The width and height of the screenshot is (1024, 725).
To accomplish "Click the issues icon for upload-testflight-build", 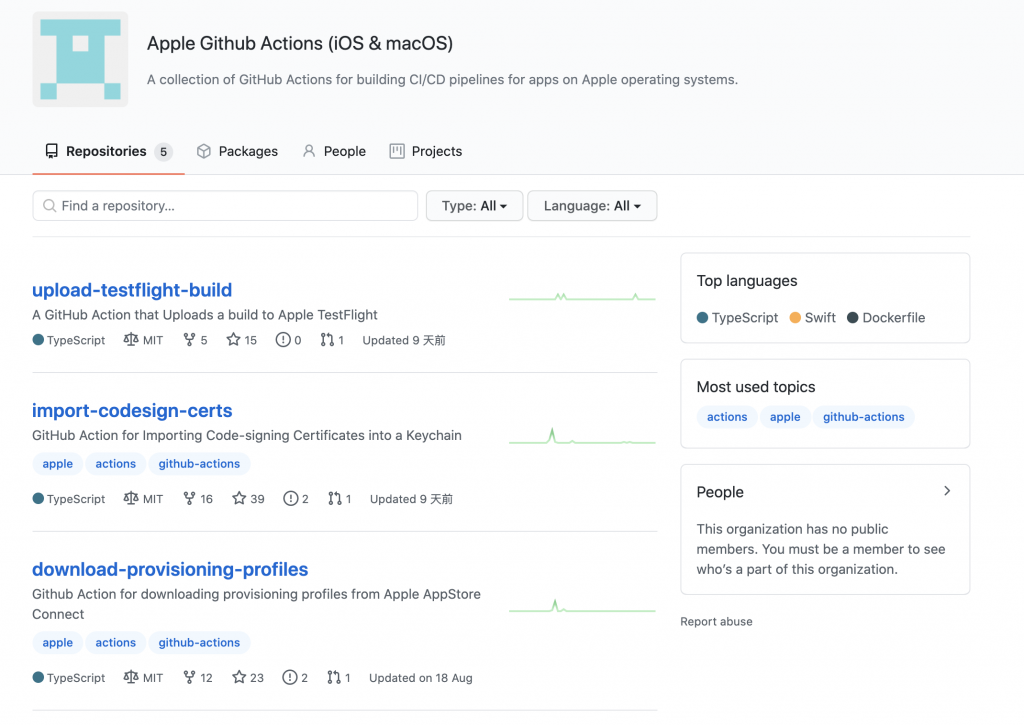I will (x=283, y=340).
